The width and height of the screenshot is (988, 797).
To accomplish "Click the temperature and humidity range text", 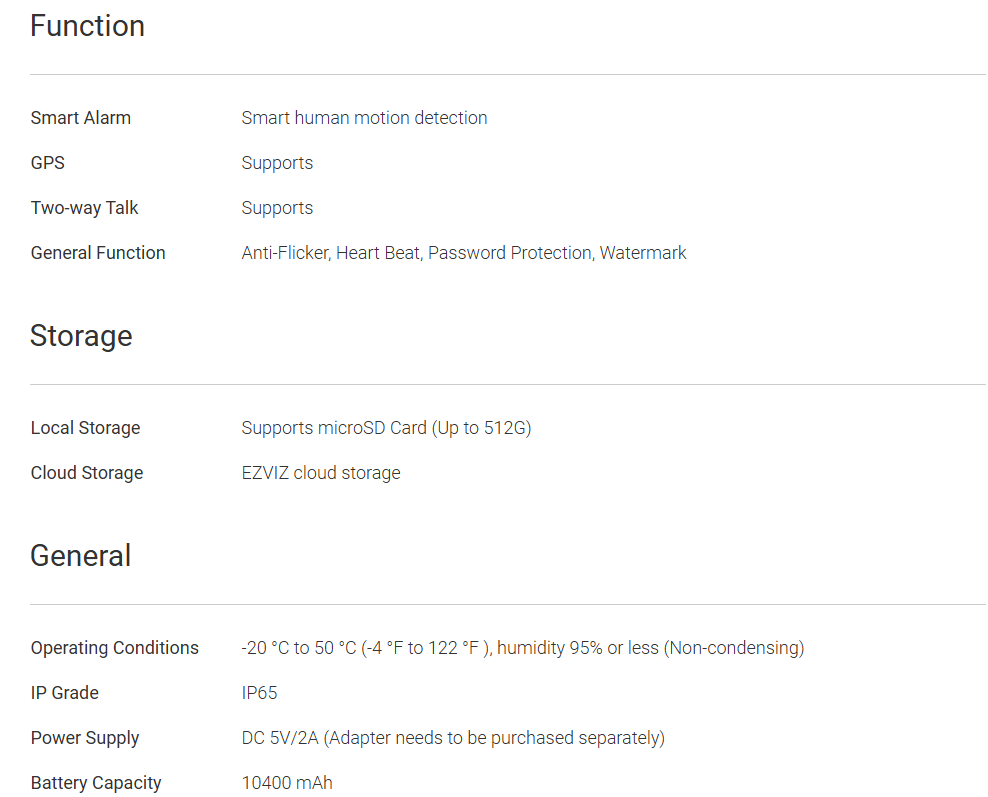I will pos(522,648).
